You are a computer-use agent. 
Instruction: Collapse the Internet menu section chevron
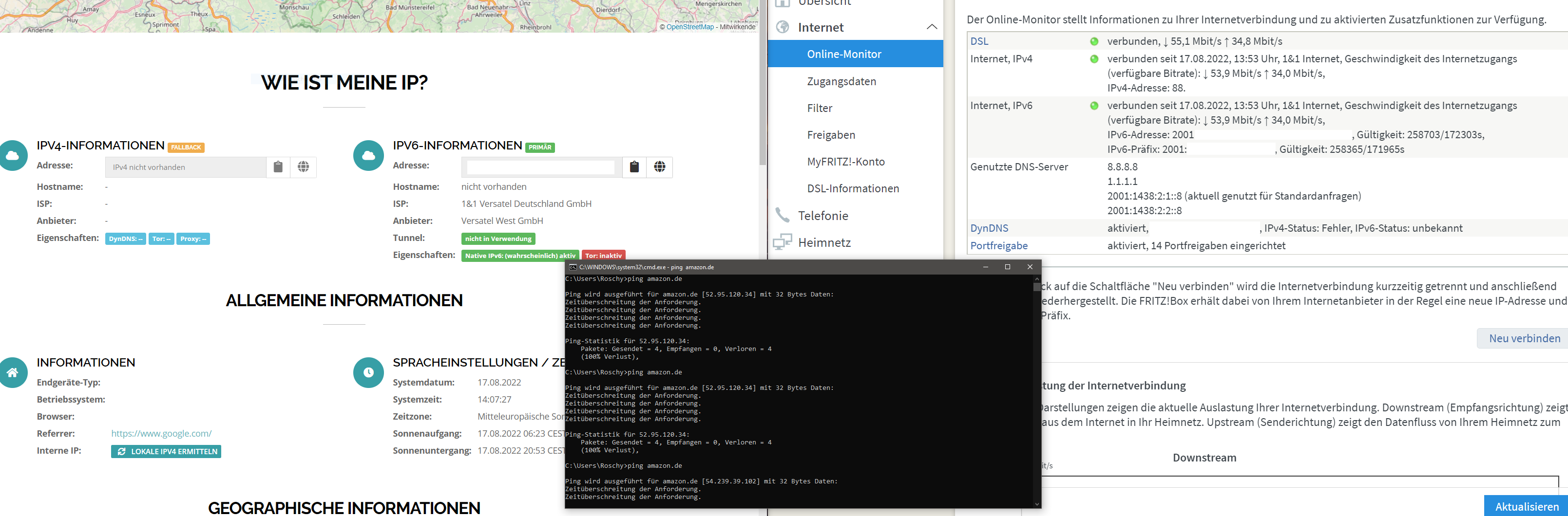(931, 27)
